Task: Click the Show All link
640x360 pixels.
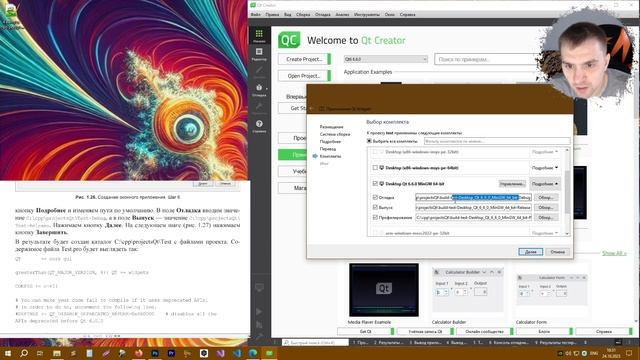Action: click(614, 253)
